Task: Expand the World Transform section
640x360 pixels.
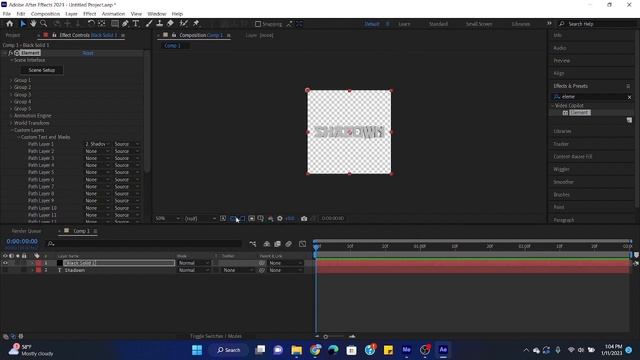Action: (11, 123)
